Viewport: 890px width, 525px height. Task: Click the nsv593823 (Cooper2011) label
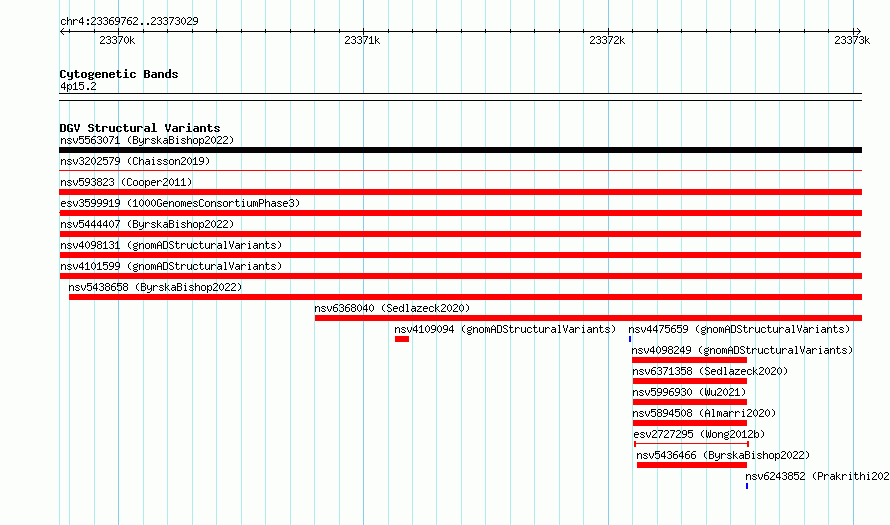[x=126, y=182]
